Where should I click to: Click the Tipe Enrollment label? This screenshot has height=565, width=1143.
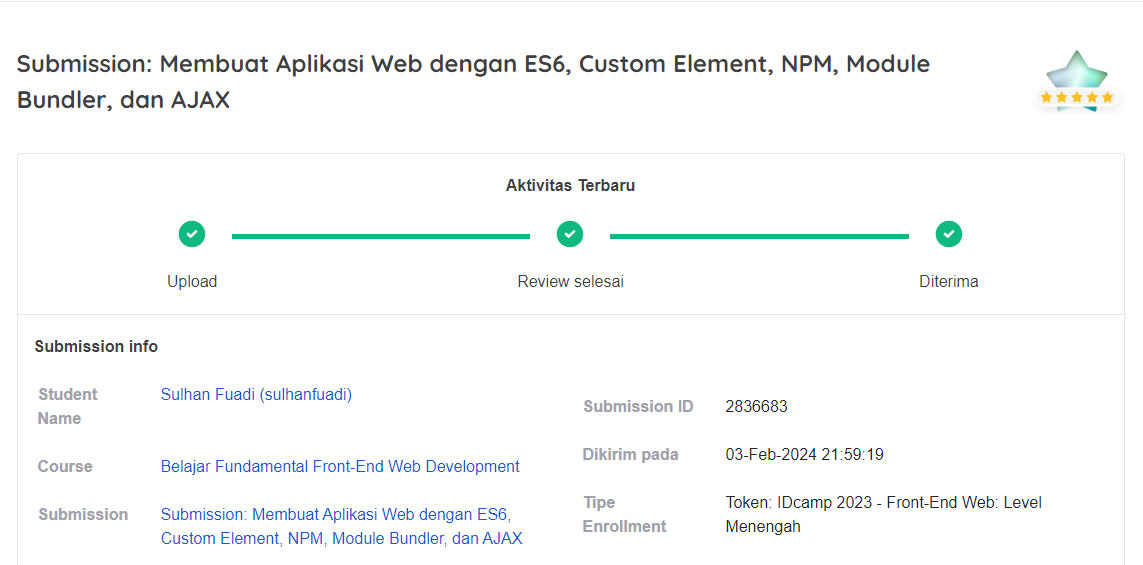pos(625,514)
